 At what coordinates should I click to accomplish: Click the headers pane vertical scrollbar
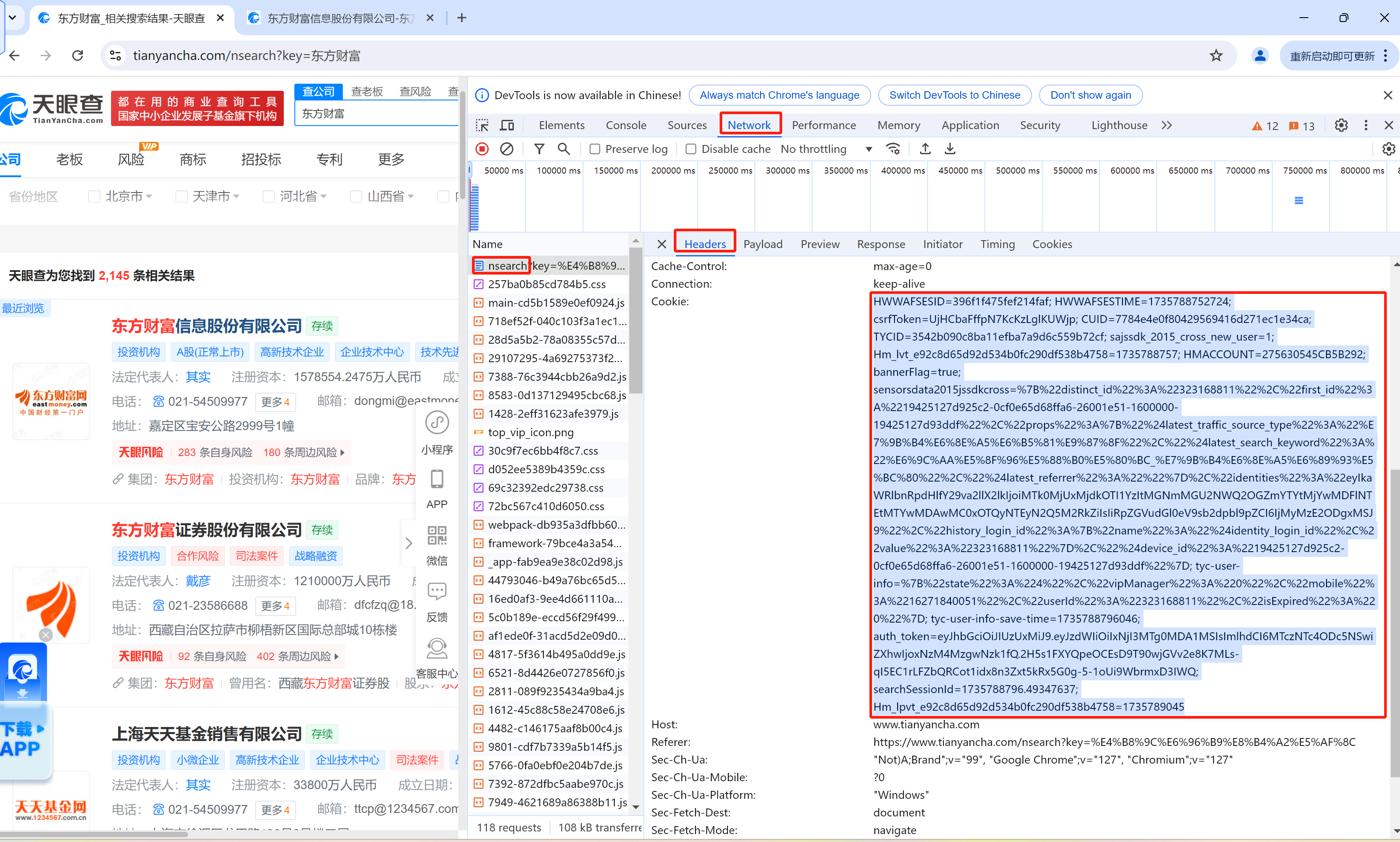(x=1395, y=623)
